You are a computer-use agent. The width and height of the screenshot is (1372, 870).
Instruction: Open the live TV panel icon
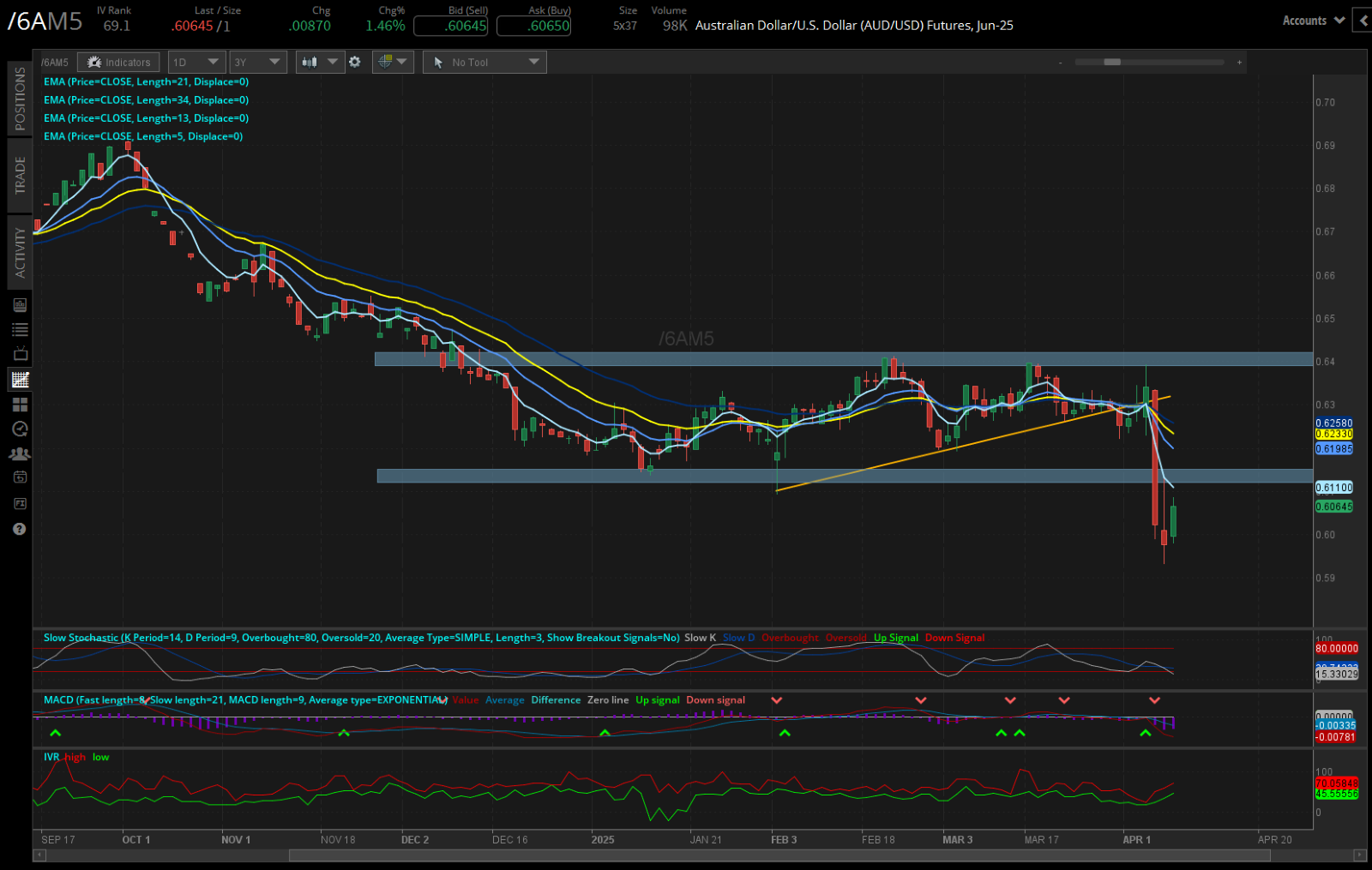click(x=20, y=353)
